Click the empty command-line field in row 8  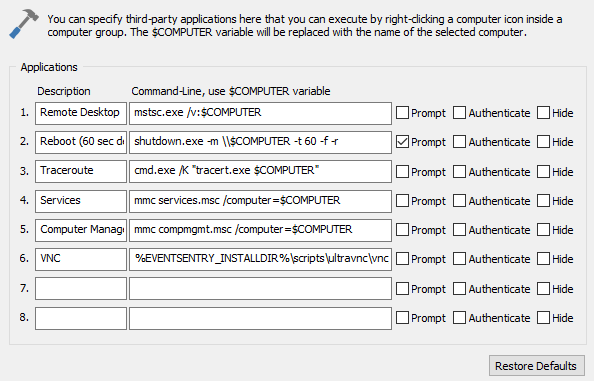click(x=260, y=318)
